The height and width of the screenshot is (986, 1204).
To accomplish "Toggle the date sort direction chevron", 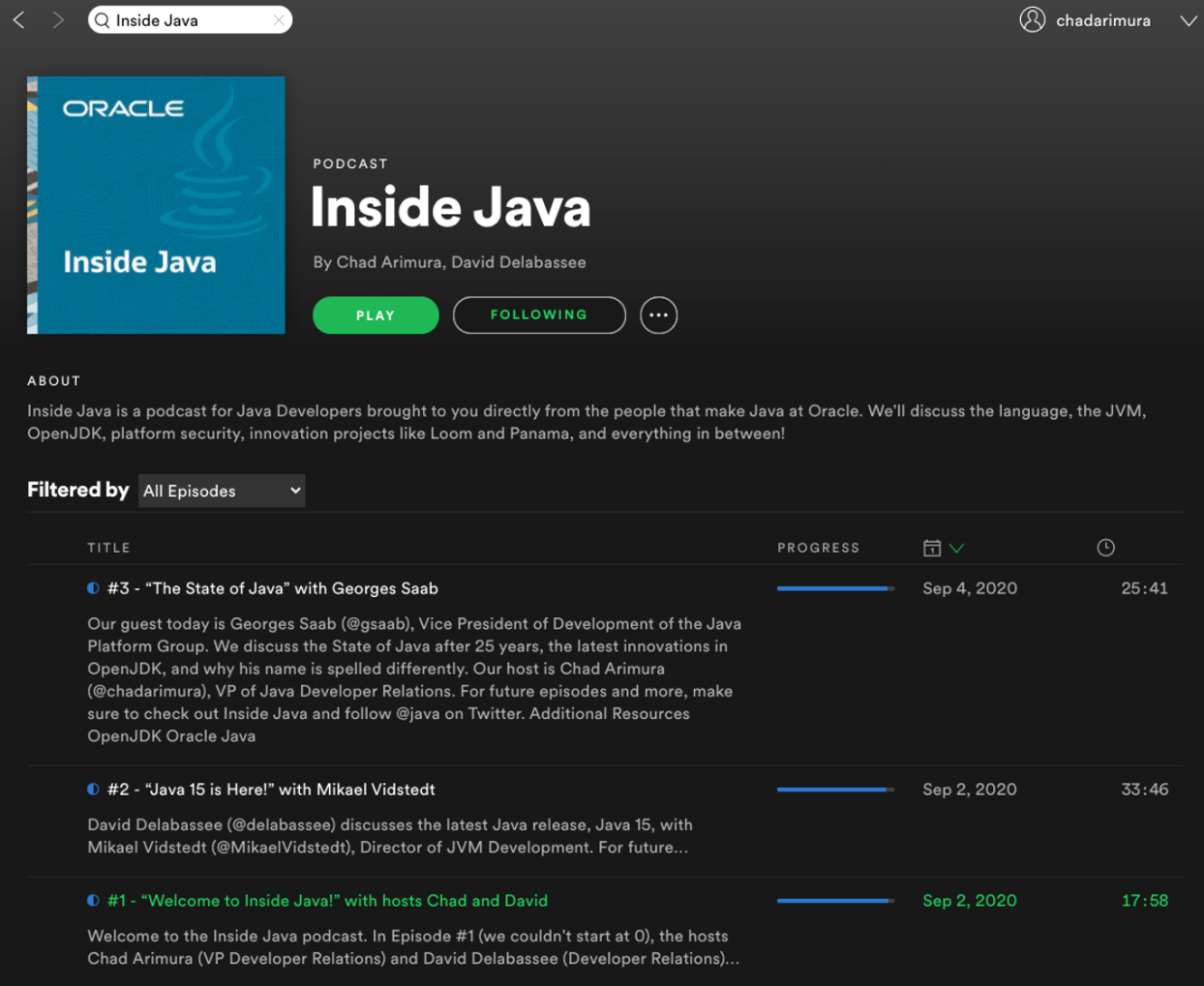I will point(956,548).
